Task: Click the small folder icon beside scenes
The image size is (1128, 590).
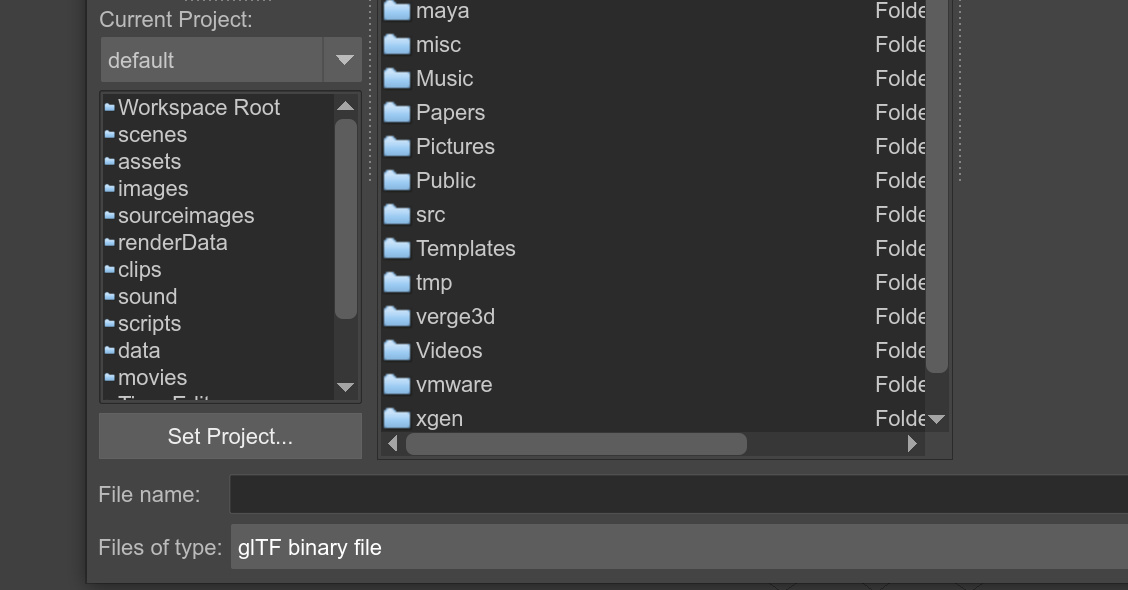Action: click(109, 135)
